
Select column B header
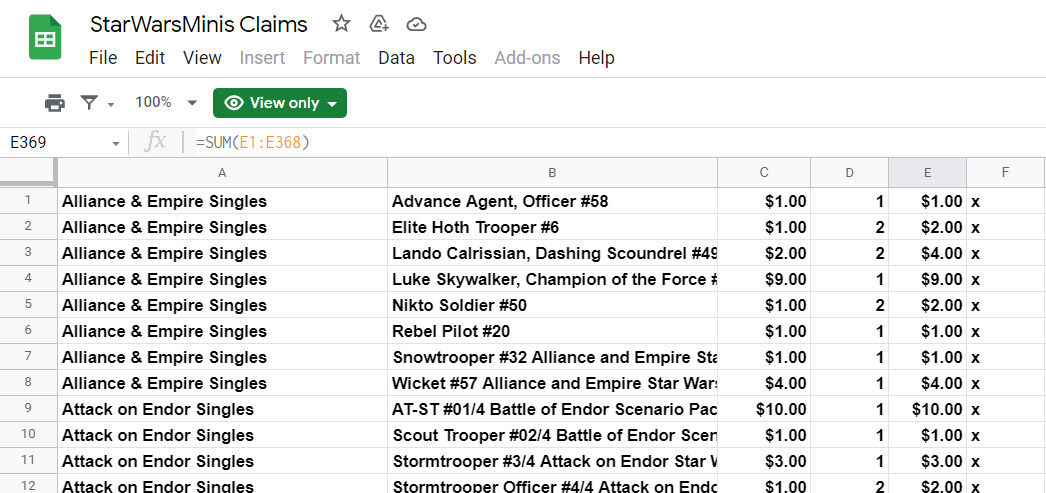pyautogui.click(x=552, y=173)
